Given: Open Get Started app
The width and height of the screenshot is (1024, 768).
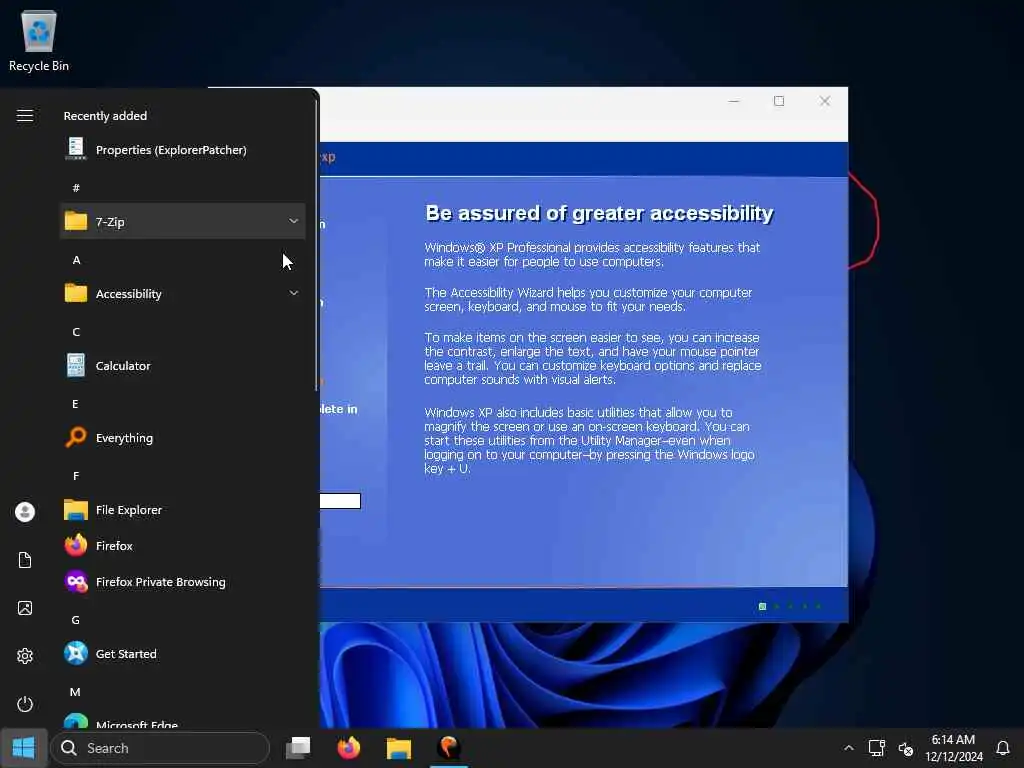Looking at the screenshot, I should tap(182, 654).
